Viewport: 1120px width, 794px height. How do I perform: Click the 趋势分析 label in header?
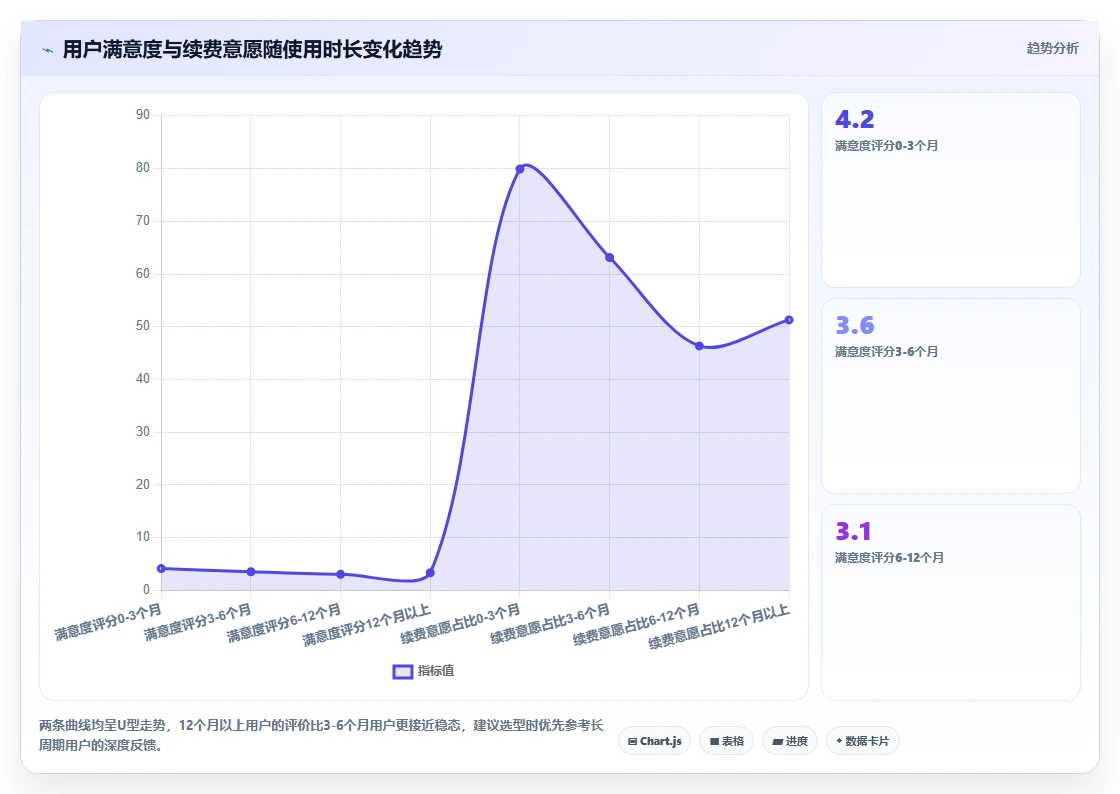(x=1052, y=49)
